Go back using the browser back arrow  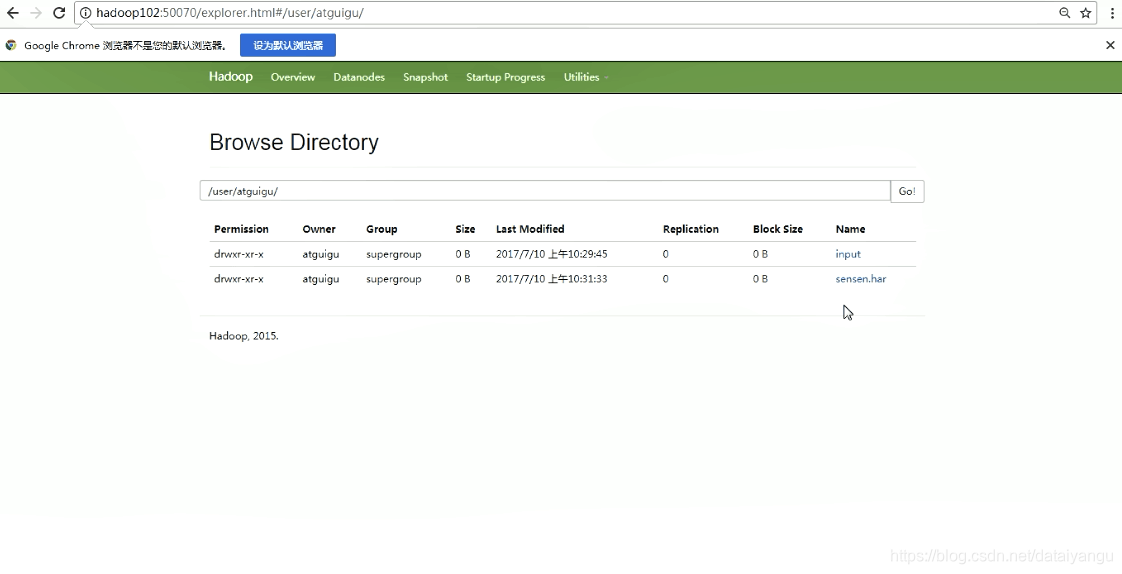13,13
